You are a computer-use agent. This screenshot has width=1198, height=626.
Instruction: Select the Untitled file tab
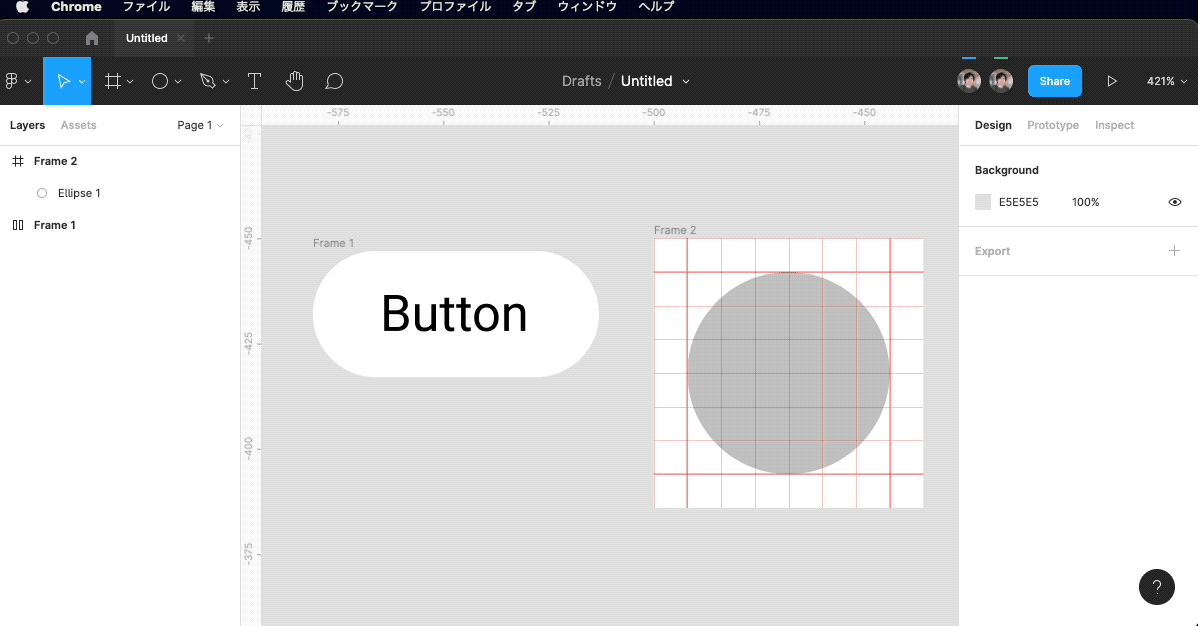tap(147, 38)
